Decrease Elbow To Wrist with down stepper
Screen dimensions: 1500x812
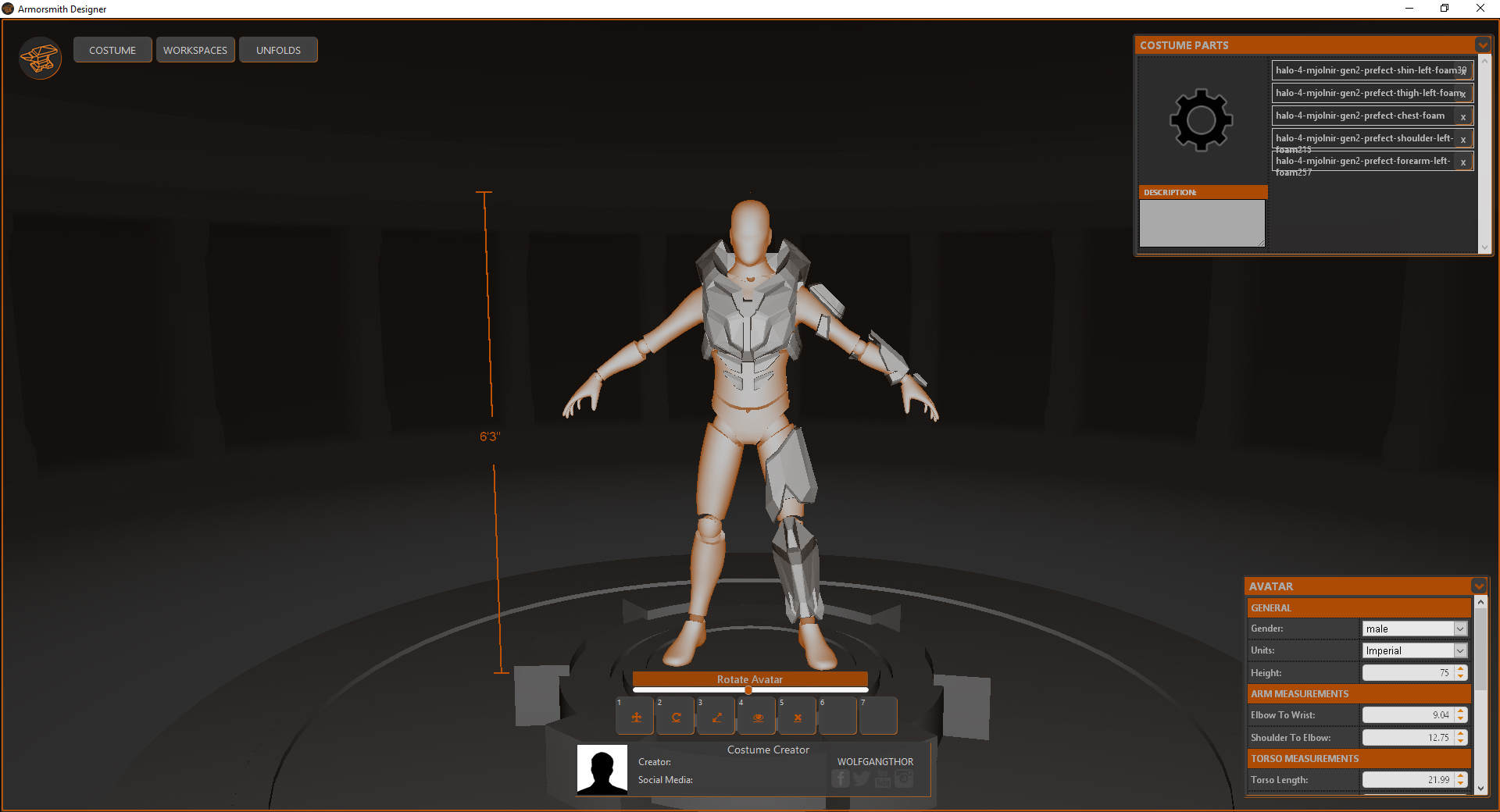click(x=1461, y=718)
